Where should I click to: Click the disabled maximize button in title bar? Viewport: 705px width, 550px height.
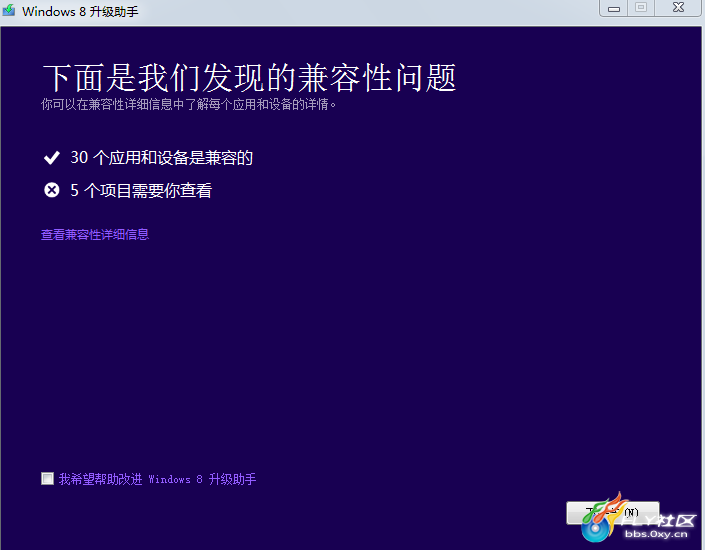tap(641, 8)
